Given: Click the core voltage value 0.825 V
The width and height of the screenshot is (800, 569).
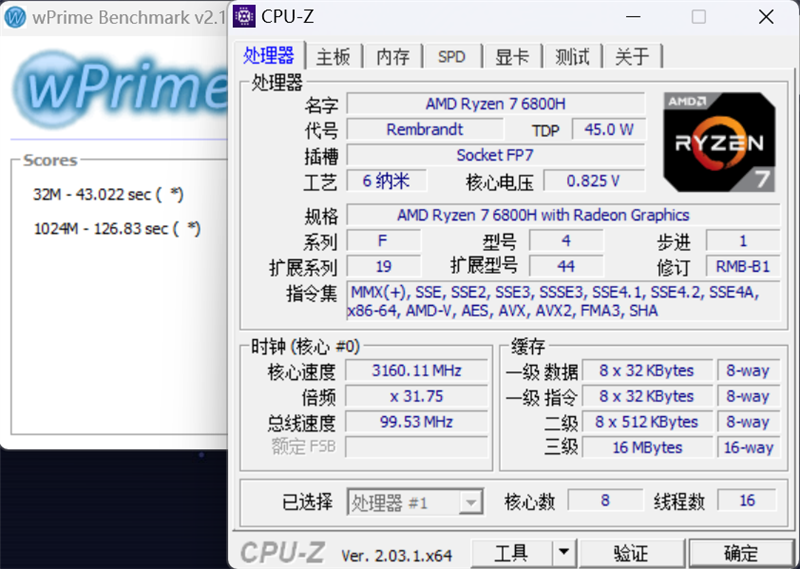Looking at the screenshot, I should point(594,181).
